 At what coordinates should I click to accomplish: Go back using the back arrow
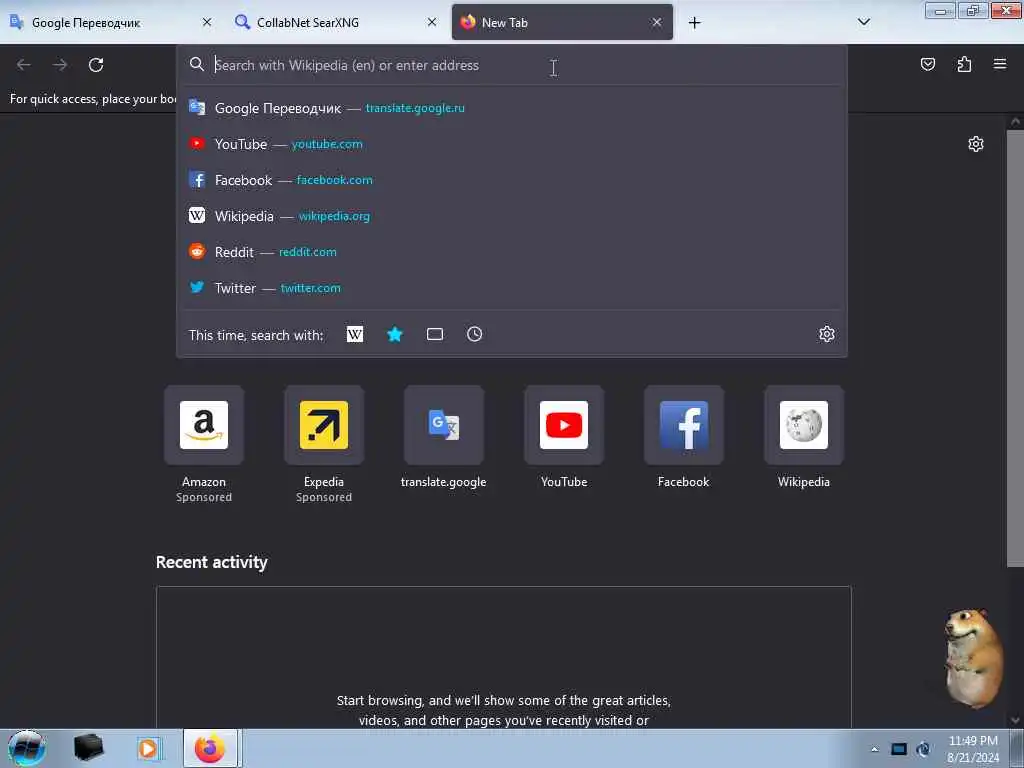24,65
